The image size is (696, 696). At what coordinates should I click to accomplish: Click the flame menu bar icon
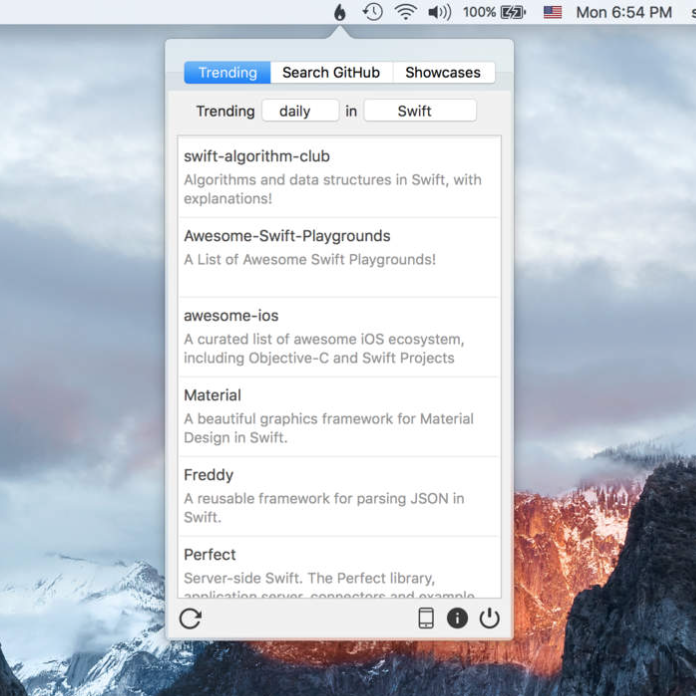(340, 12)
